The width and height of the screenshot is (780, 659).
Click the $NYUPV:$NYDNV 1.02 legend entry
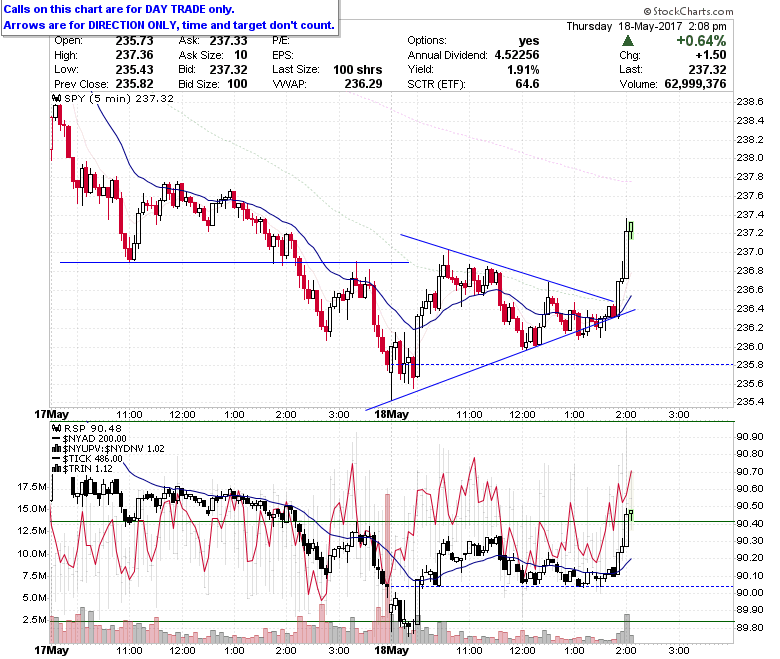pyautogui.click(x=113, y=449)
